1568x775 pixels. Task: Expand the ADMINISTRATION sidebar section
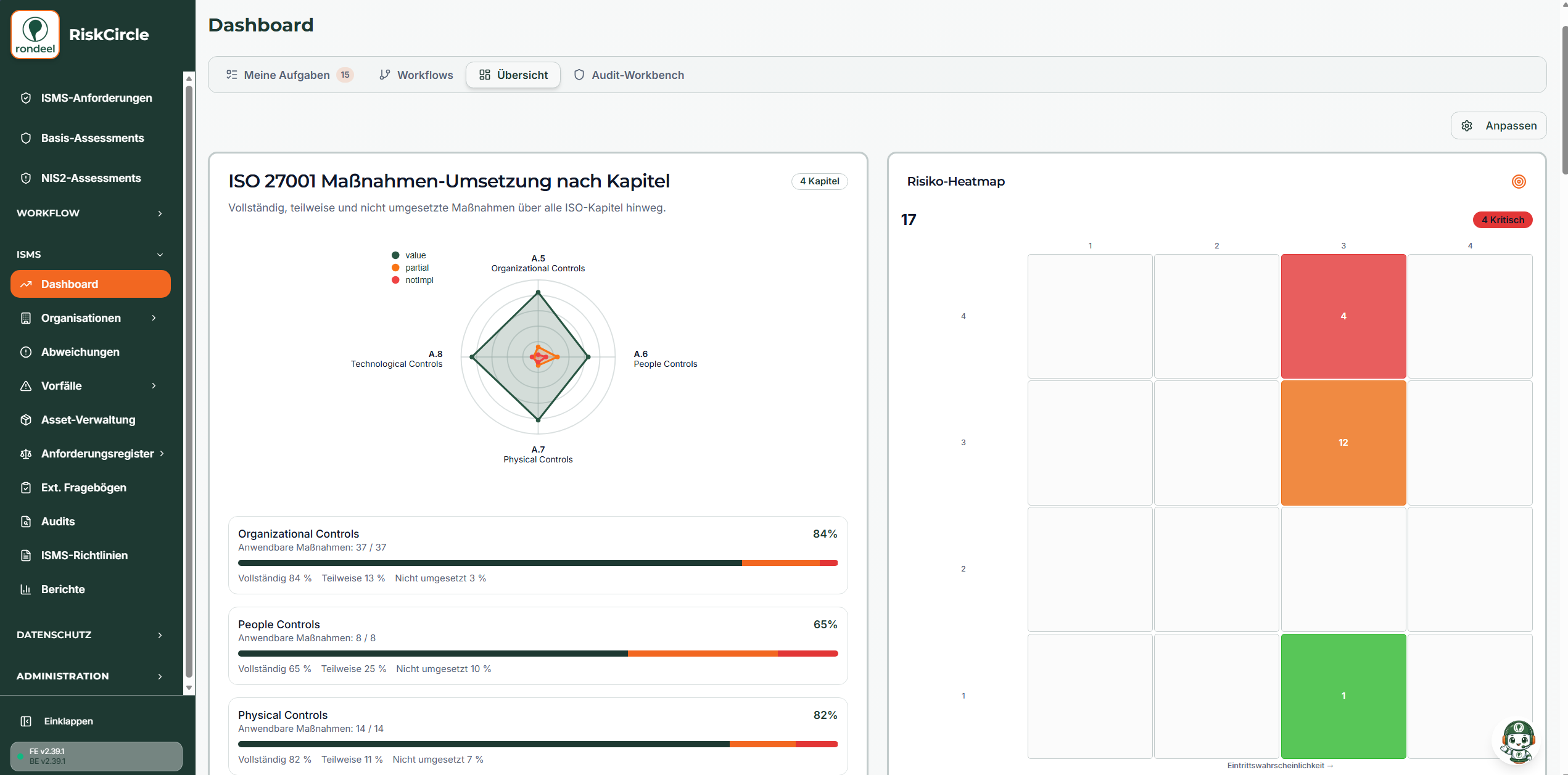[x=91, y=676]
